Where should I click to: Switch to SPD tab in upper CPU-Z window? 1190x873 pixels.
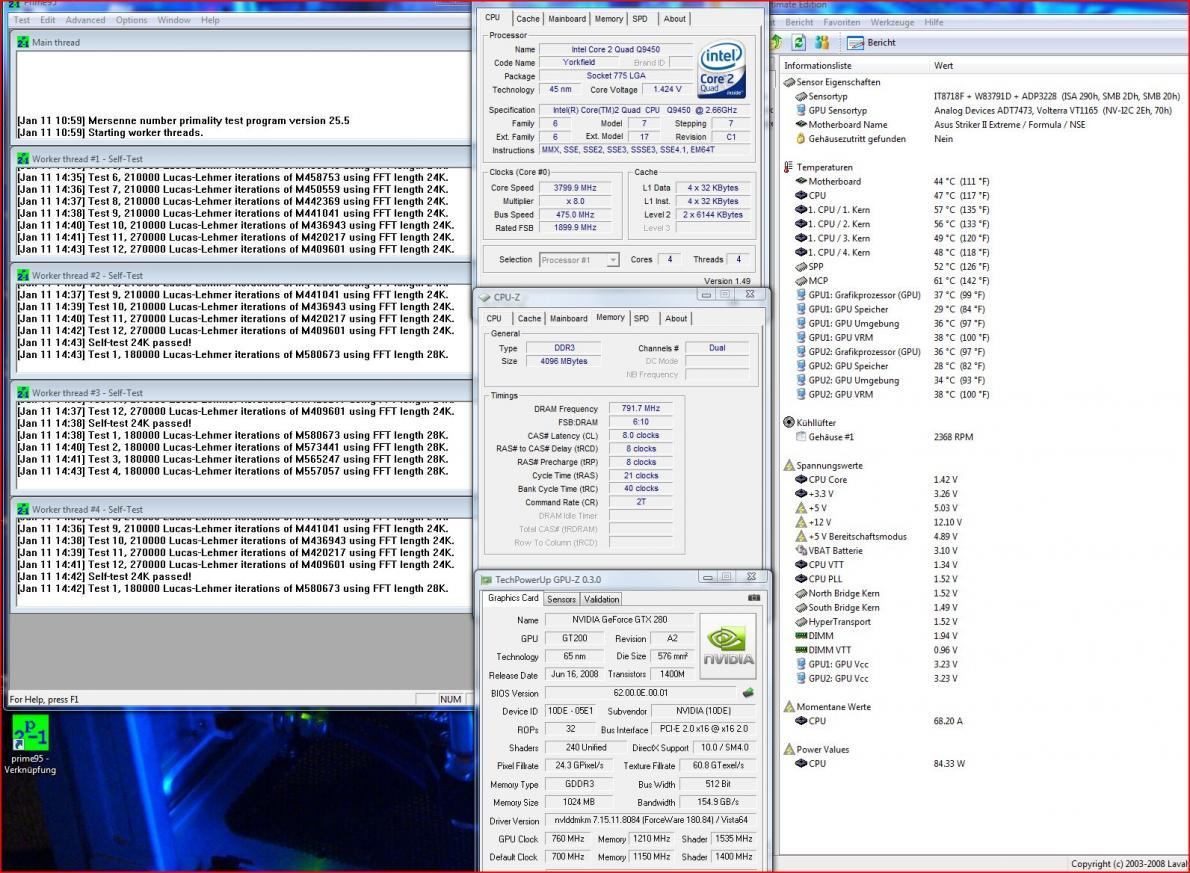coord(640,19)
